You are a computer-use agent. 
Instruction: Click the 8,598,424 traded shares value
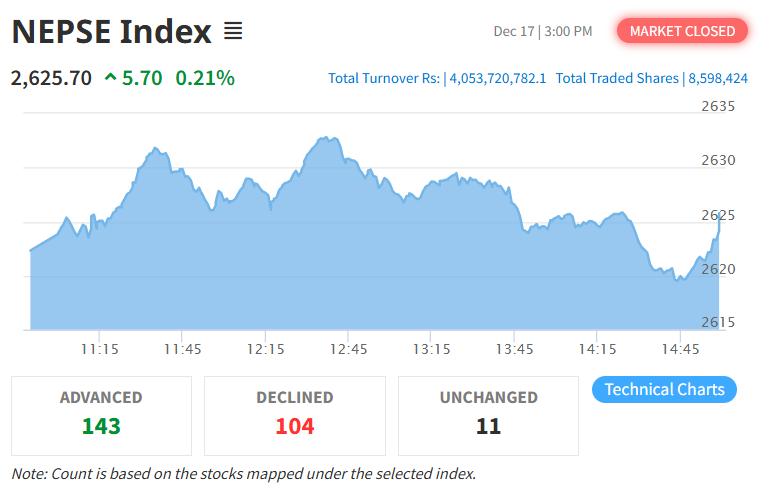coord(718,78)
